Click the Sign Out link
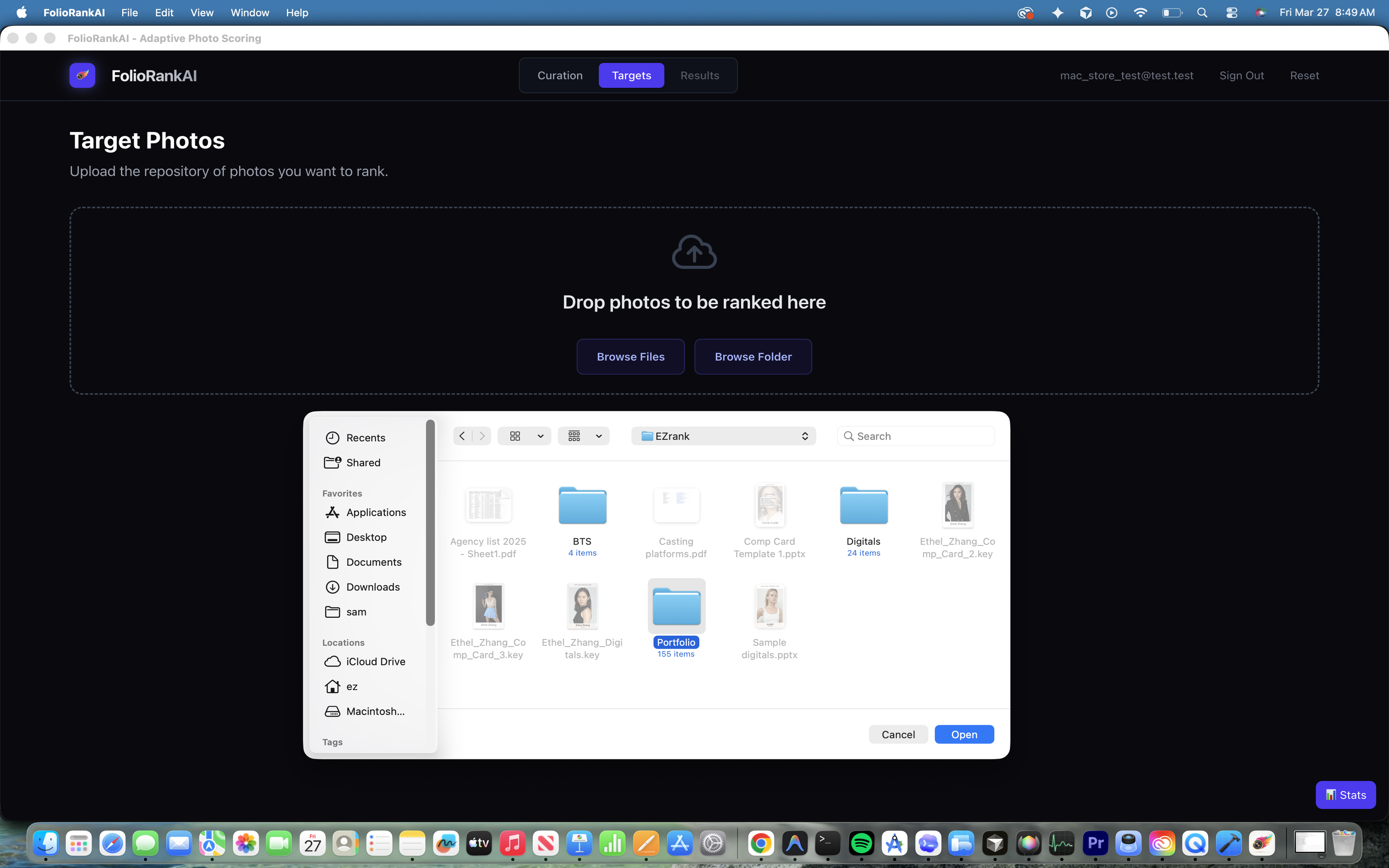 pos(1241,75)
